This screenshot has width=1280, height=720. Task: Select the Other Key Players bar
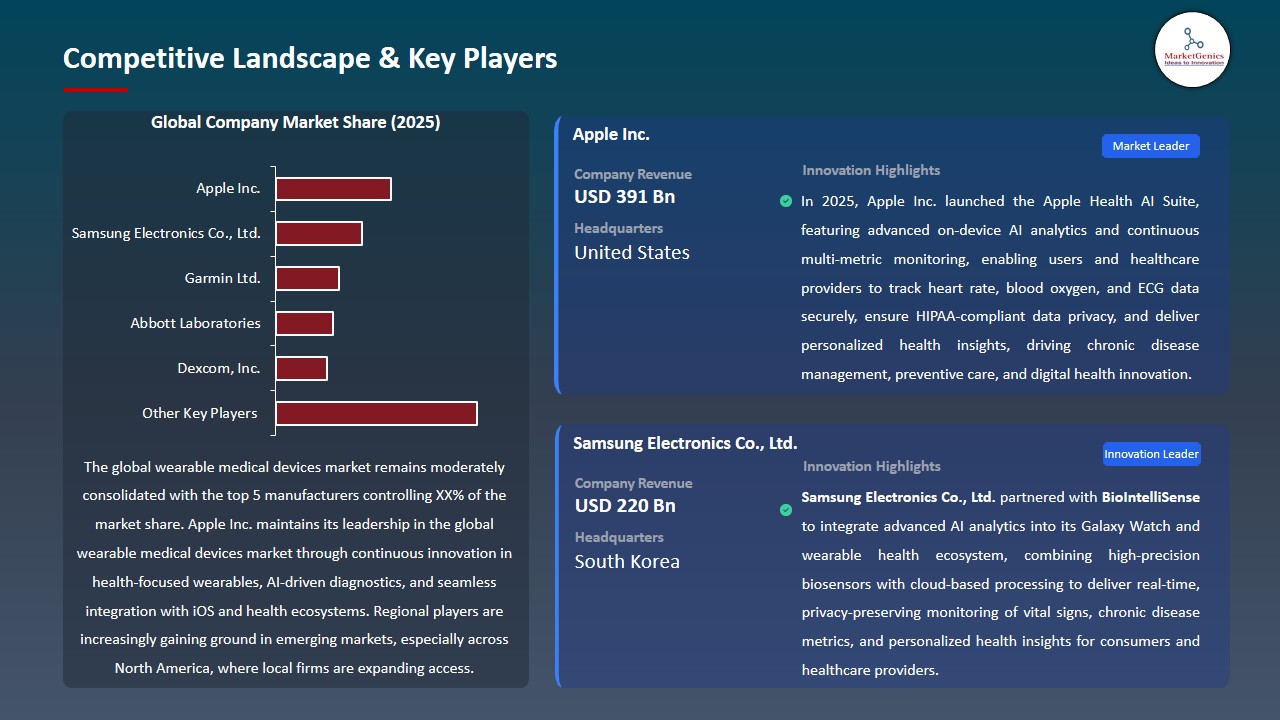point(376,413)
